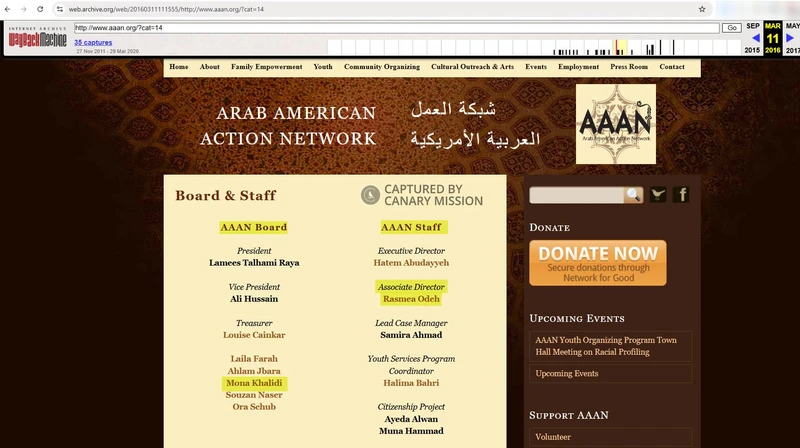Viewport: 800px width, 448px height.
Task: Click the site search input box
Action: [577, 195]
